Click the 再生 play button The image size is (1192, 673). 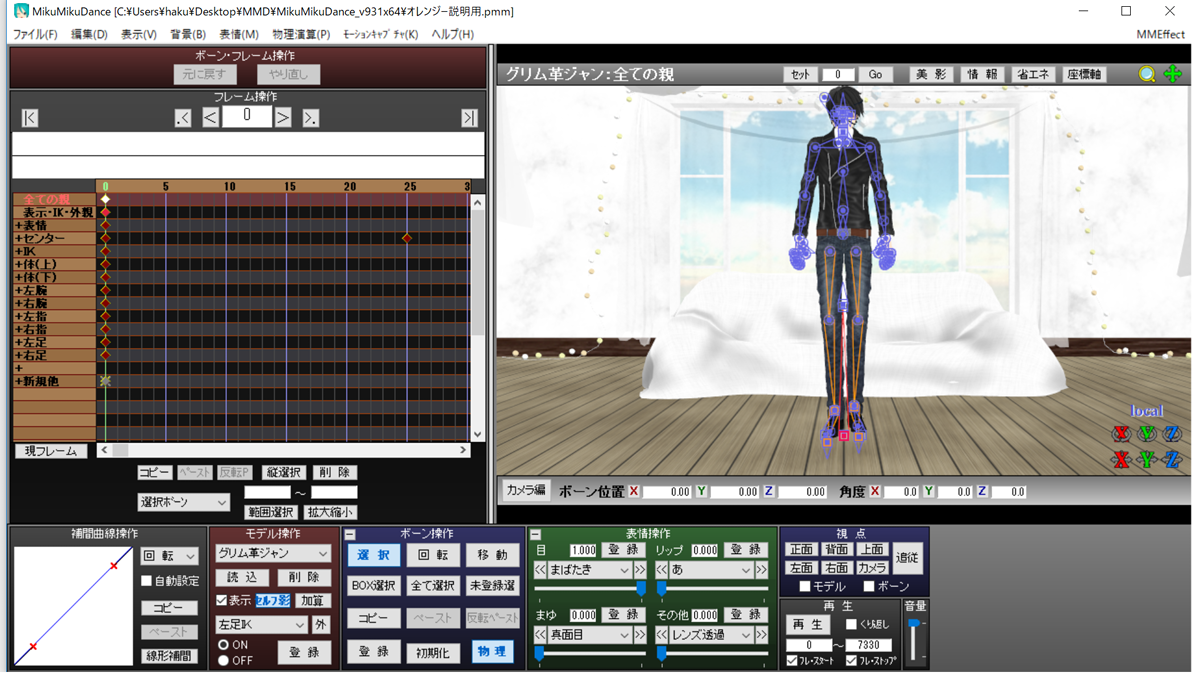(807, 624)
